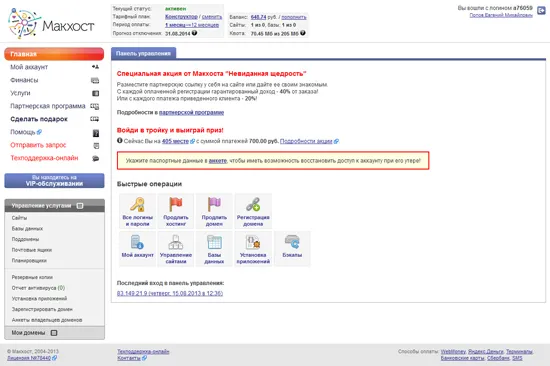Open 'Сайты' under service management
Image resolution: width=550 pixels, height=366 pixels.
coord(19,218)
